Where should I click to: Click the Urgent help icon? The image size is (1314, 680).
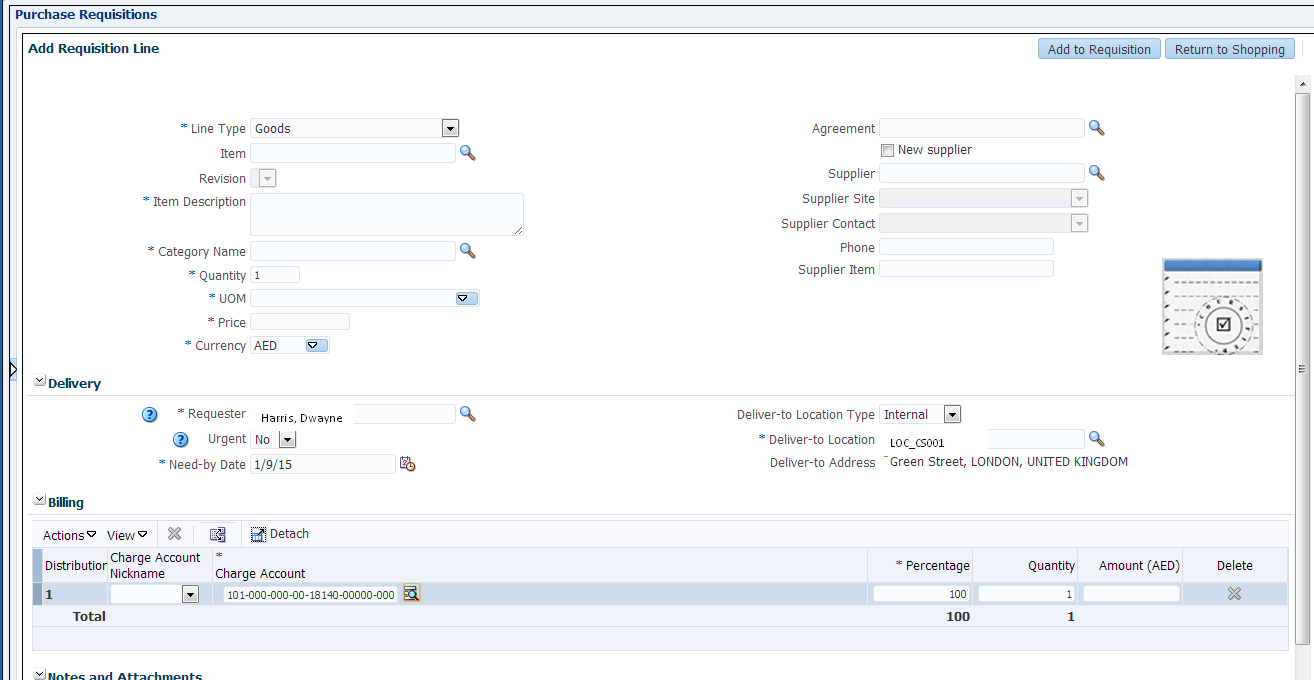pyautogui.click(x=181, y=439)
